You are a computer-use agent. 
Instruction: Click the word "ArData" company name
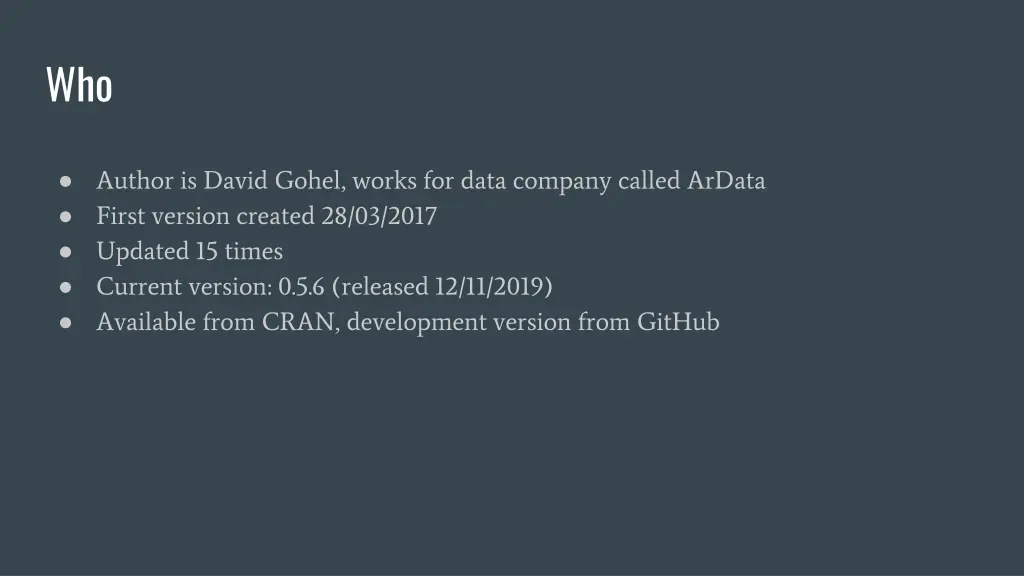pyautogui.click(x=726, y=180)
